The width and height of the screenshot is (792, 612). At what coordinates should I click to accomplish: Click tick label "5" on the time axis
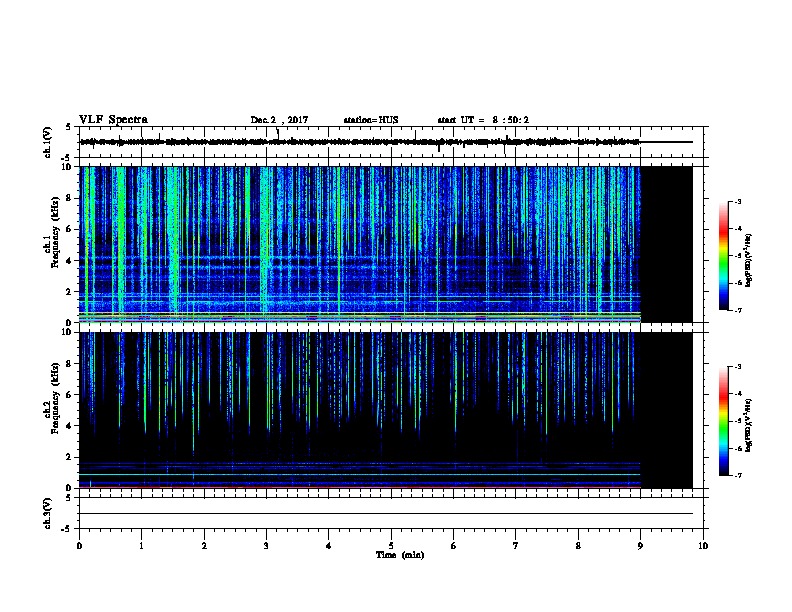[391, 546]
